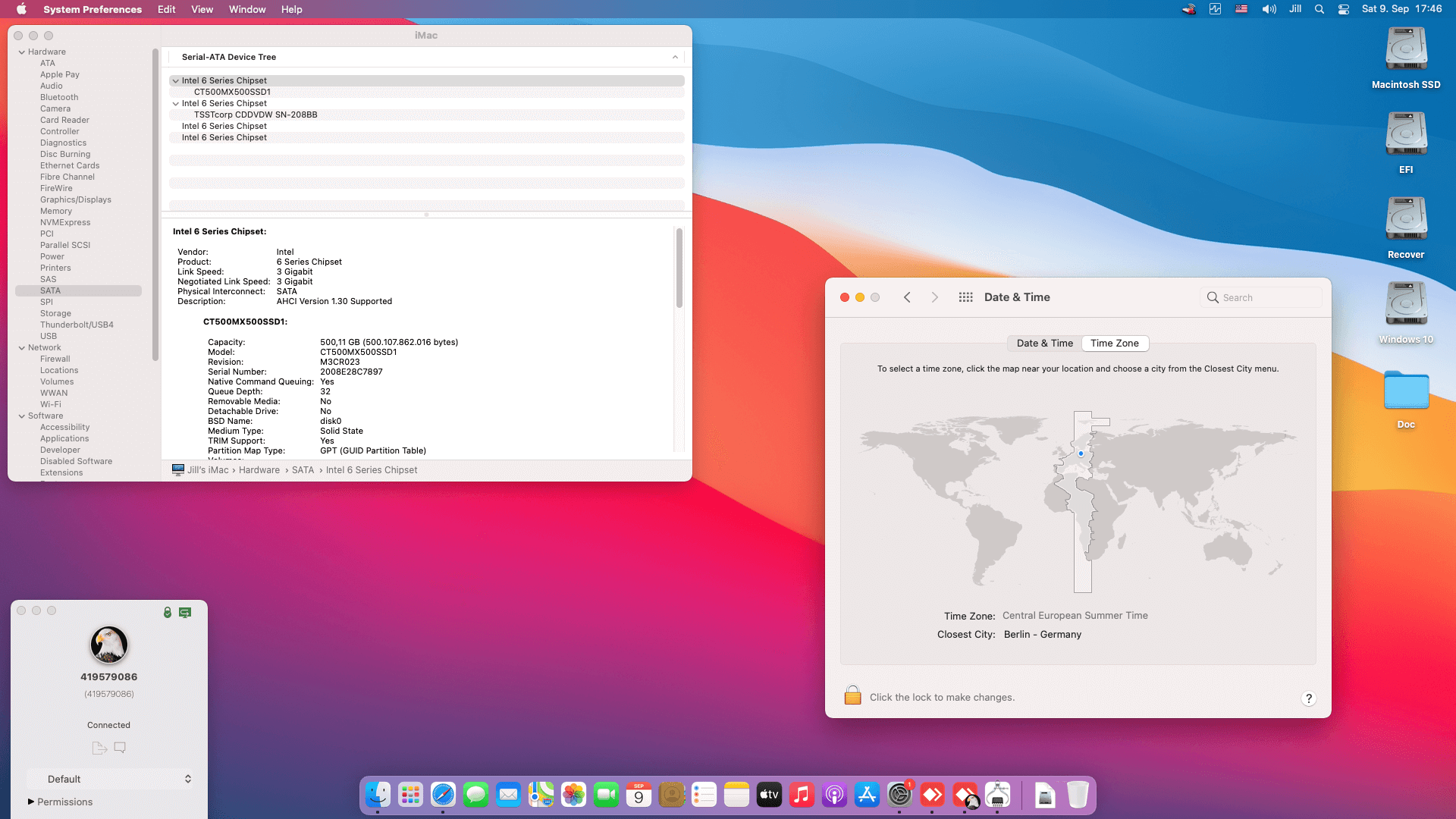Collapse the first Intel 6 Series Chipset row
1456x819 pixels.
pos(176,80)
